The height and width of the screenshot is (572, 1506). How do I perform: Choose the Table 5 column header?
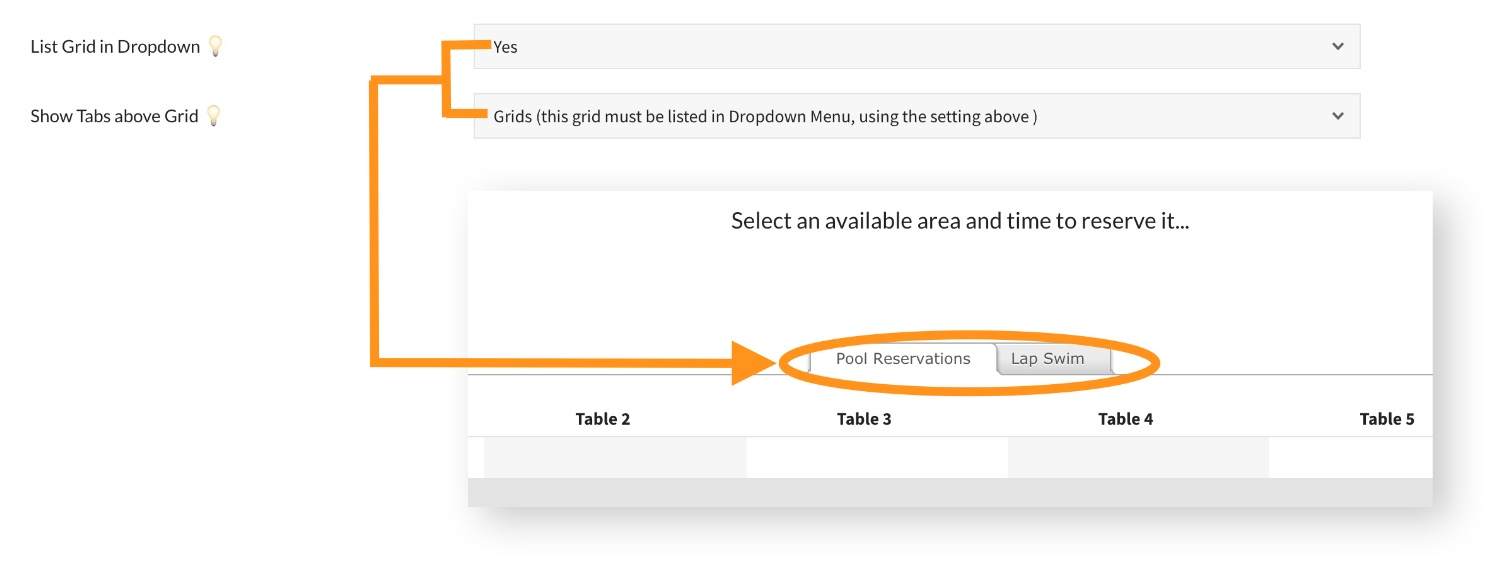click(x=1386, y=419)
